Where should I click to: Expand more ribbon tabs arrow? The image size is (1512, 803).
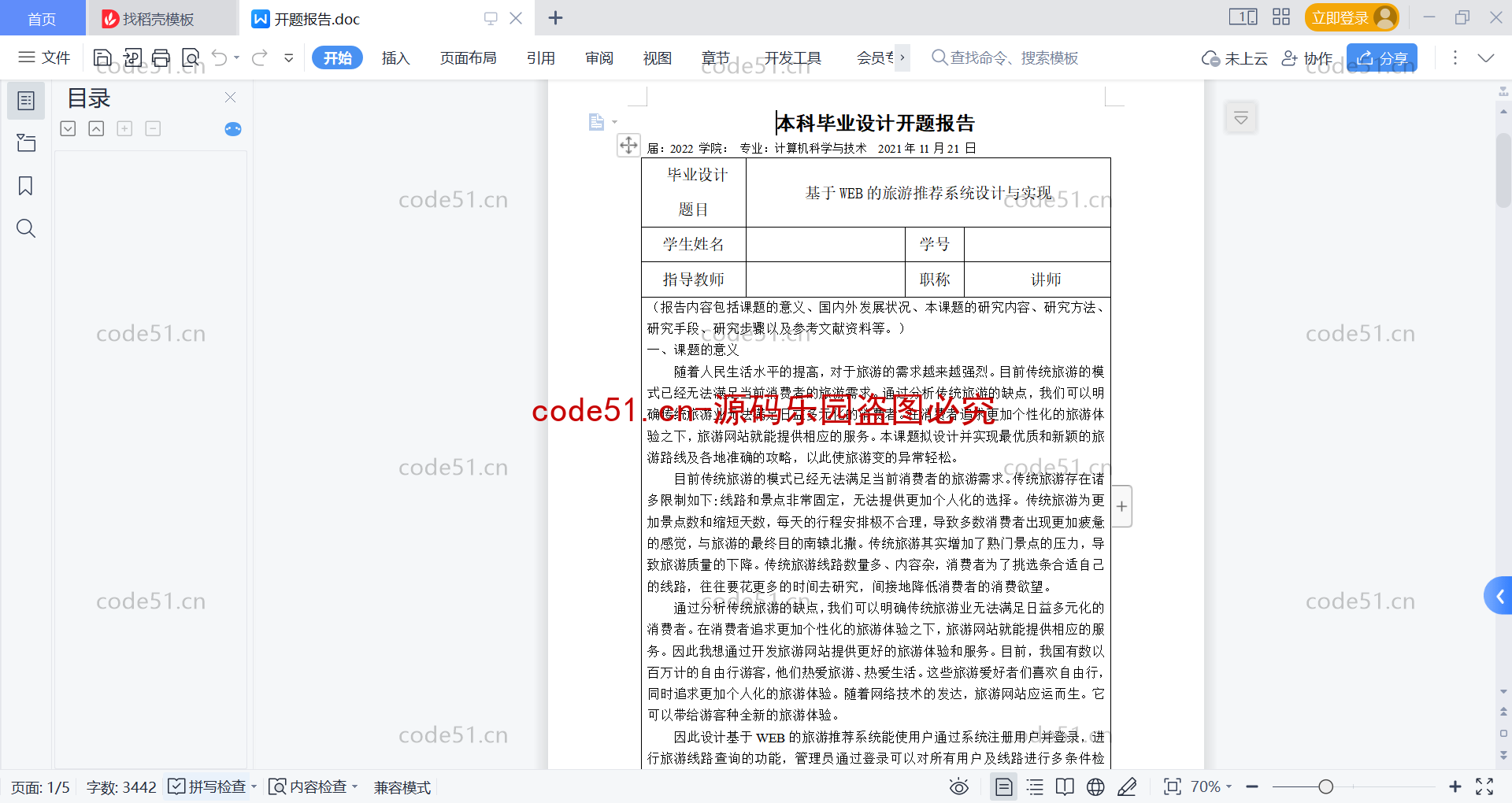click(x=902, y=57)
